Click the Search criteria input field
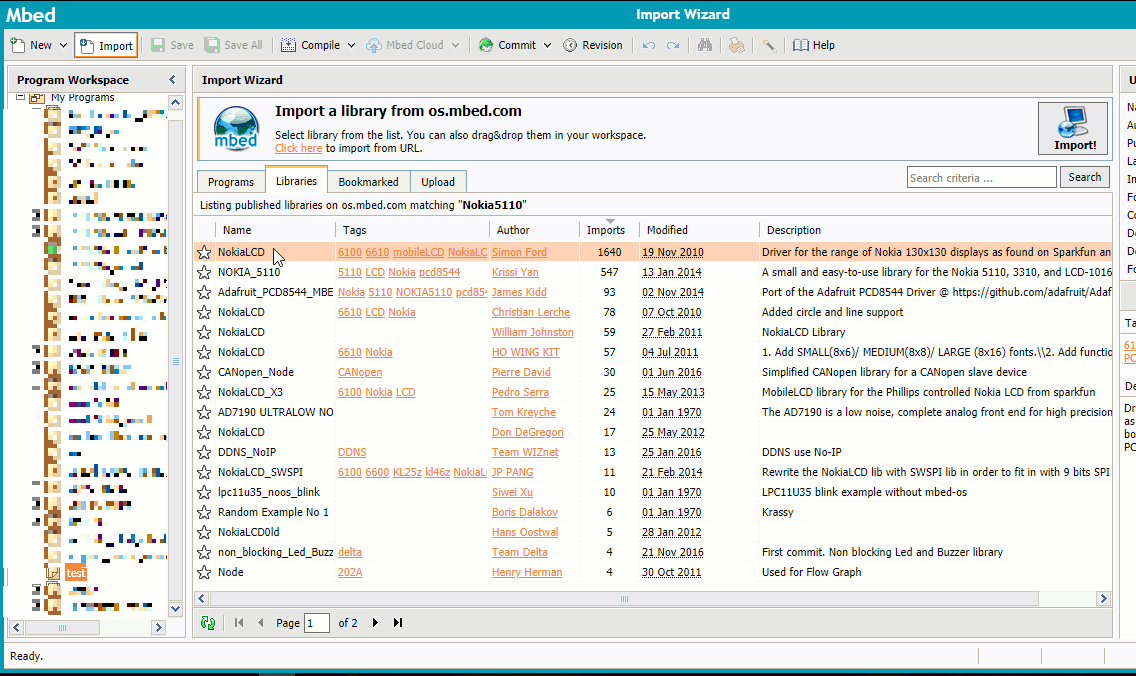This screenshot has height=676, width=1136. tap(981, 177)
